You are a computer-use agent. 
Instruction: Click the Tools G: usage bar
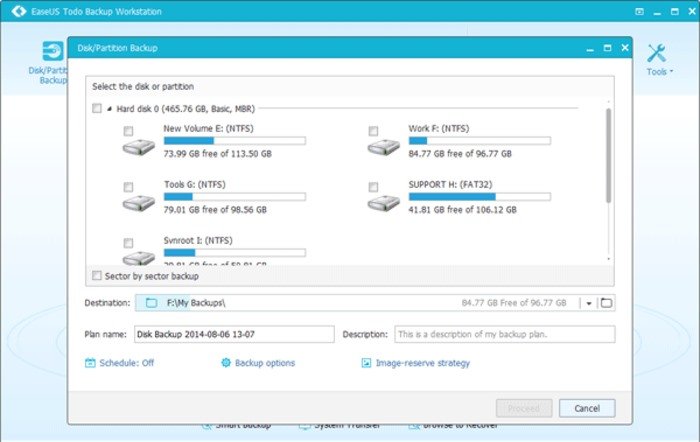235,196
